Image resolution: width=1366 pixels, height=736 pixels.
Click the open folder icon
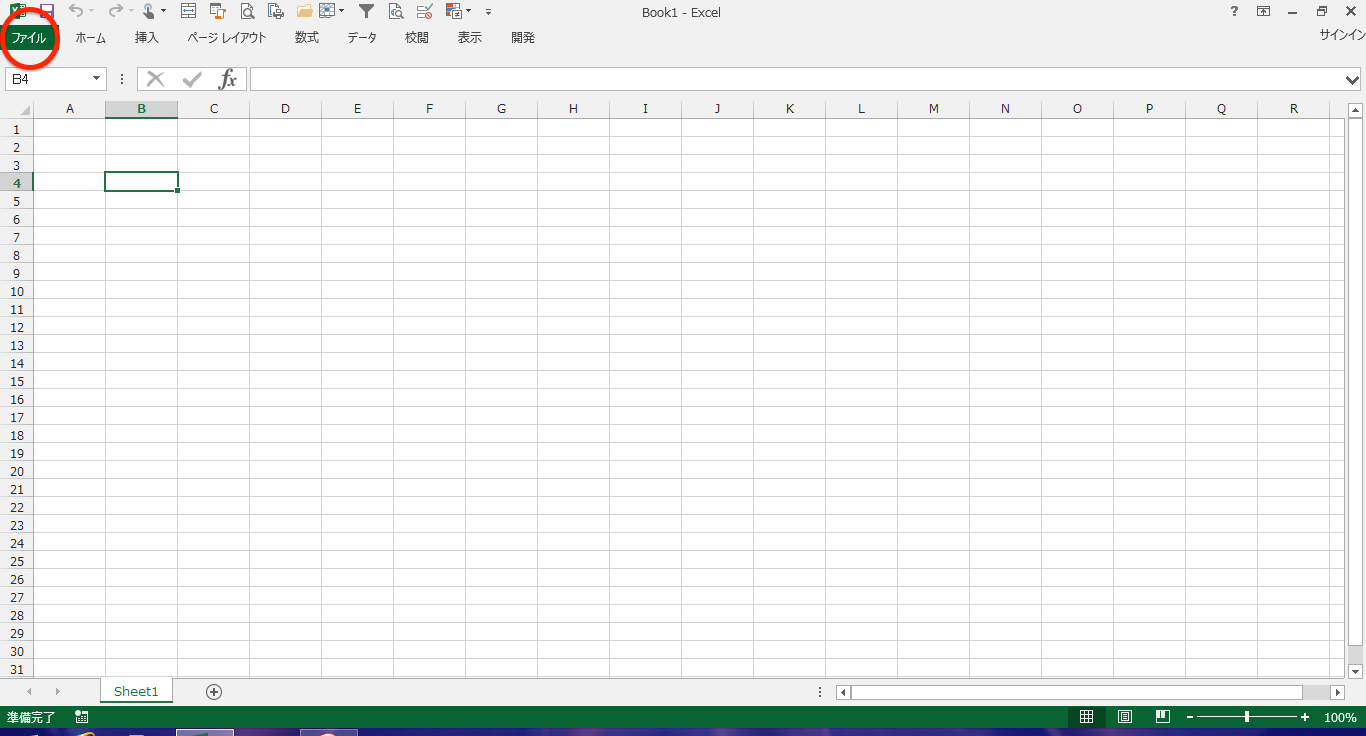[x=304, y=11]
